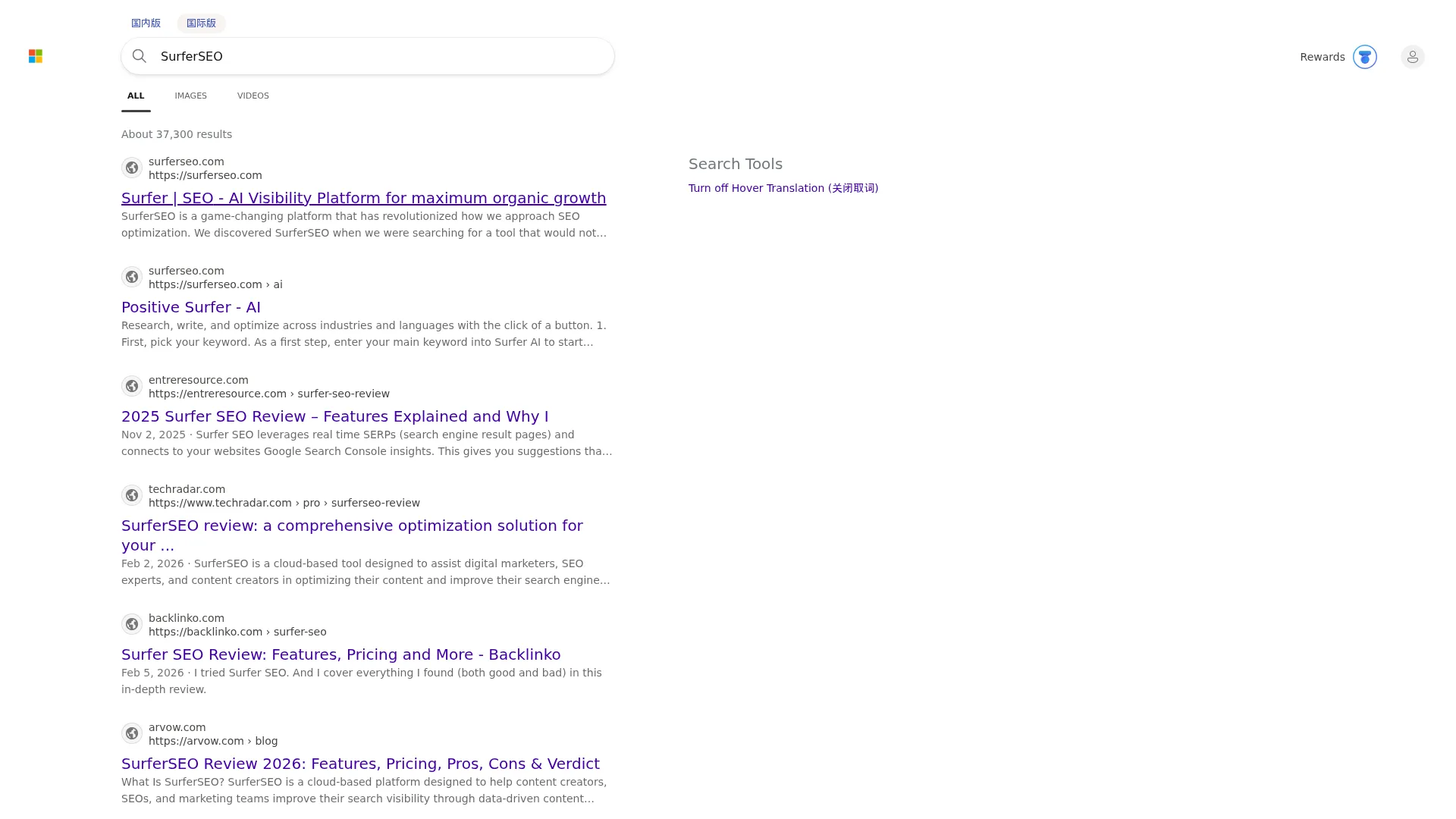Click snippet 'SurferSEO is a game-changing platform'

click(x=364, y=224)
